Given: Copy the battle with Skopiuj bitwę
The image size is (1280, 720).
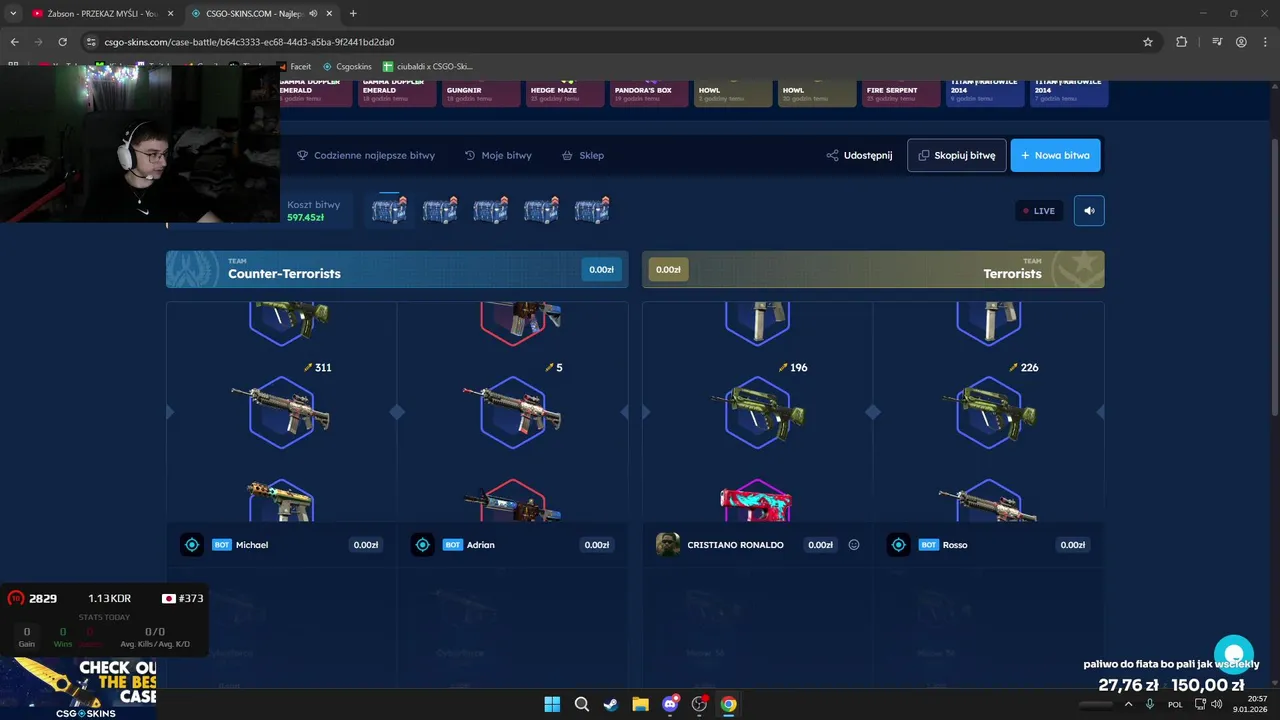Looking at the screenshot, I should (957, 155).
